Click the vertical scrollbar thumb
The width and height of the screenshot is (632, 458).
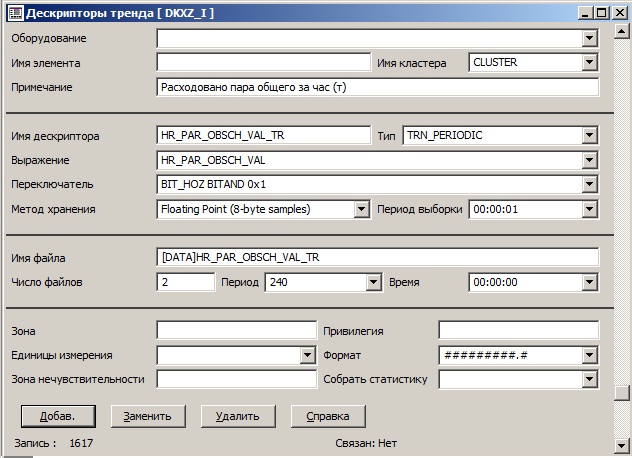click(622, 393)
